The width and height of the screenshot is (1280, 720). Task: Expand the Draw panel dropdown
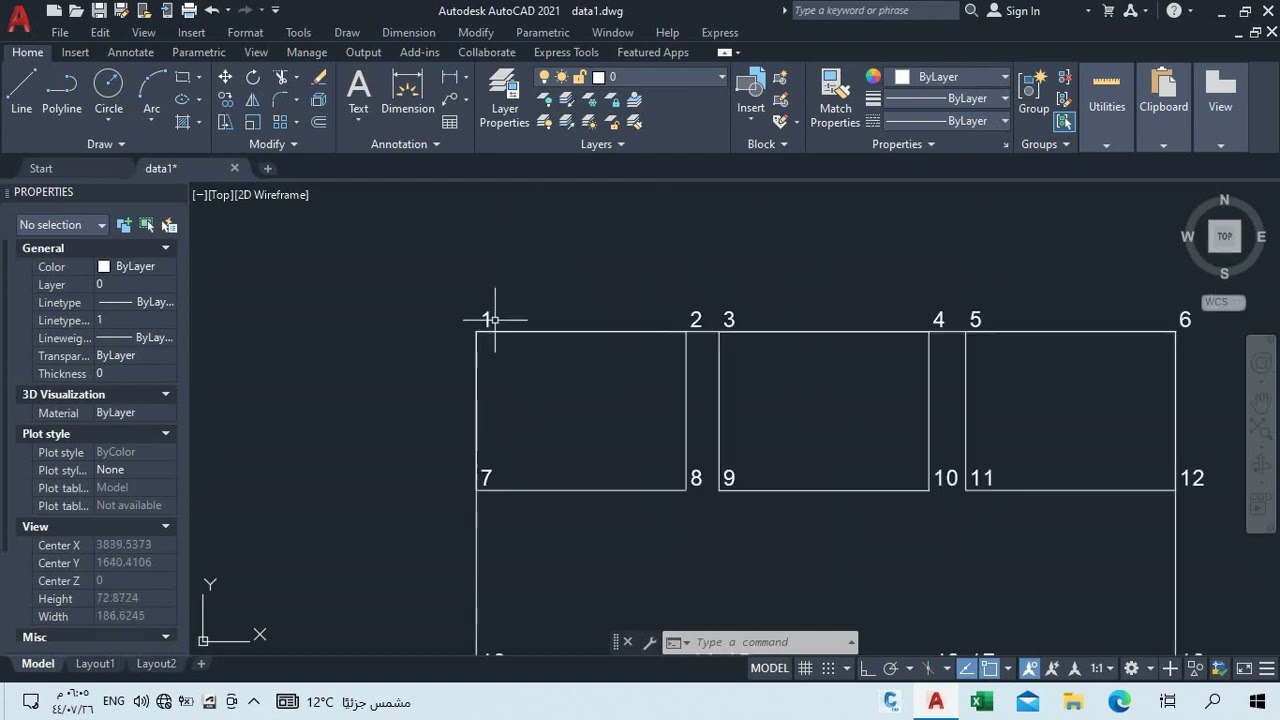click(x=106, y=144)
